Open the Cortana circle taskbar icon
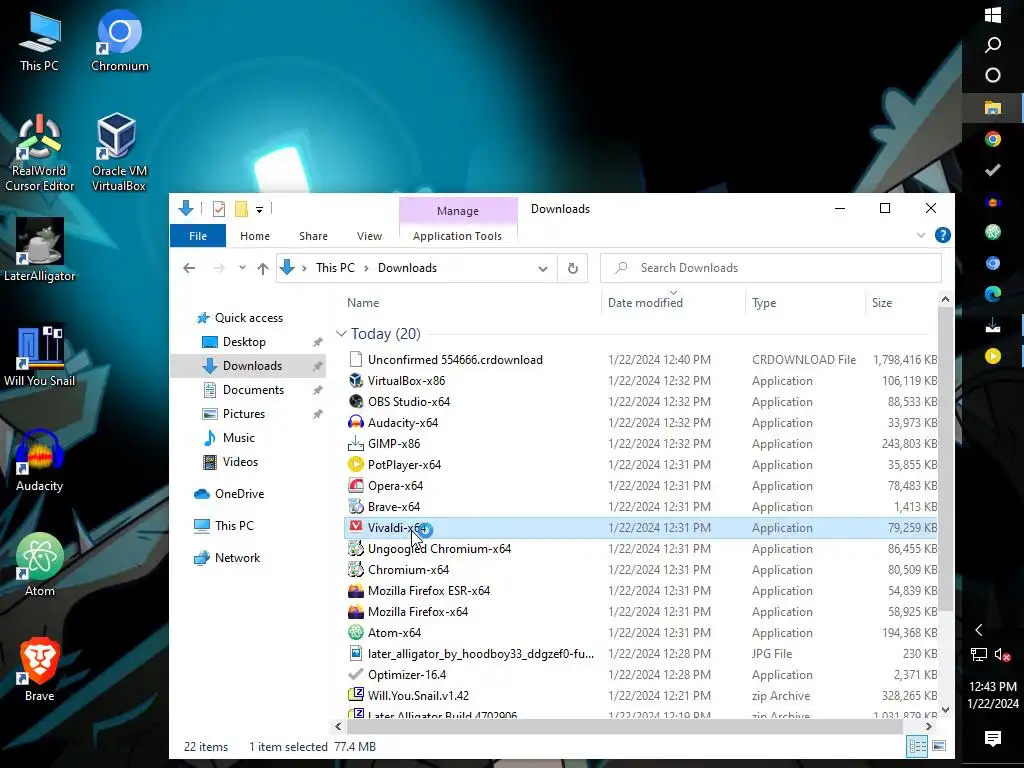Image resolution: width=1024 pixels, height=768 pixels. click(993, 75)
